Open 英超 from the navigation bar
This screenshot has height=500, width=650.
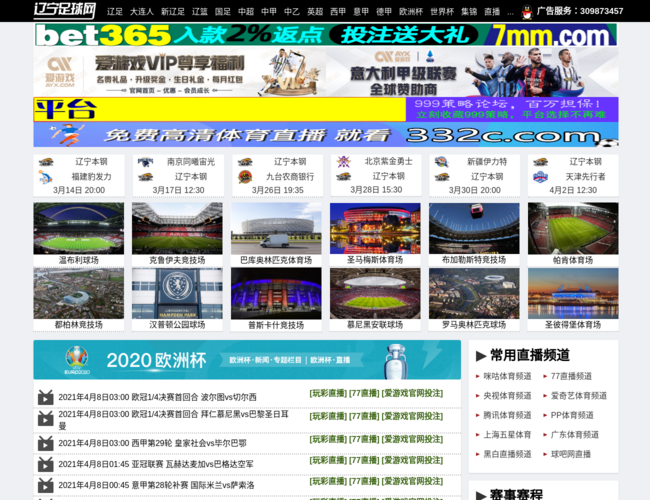[315, 12]
